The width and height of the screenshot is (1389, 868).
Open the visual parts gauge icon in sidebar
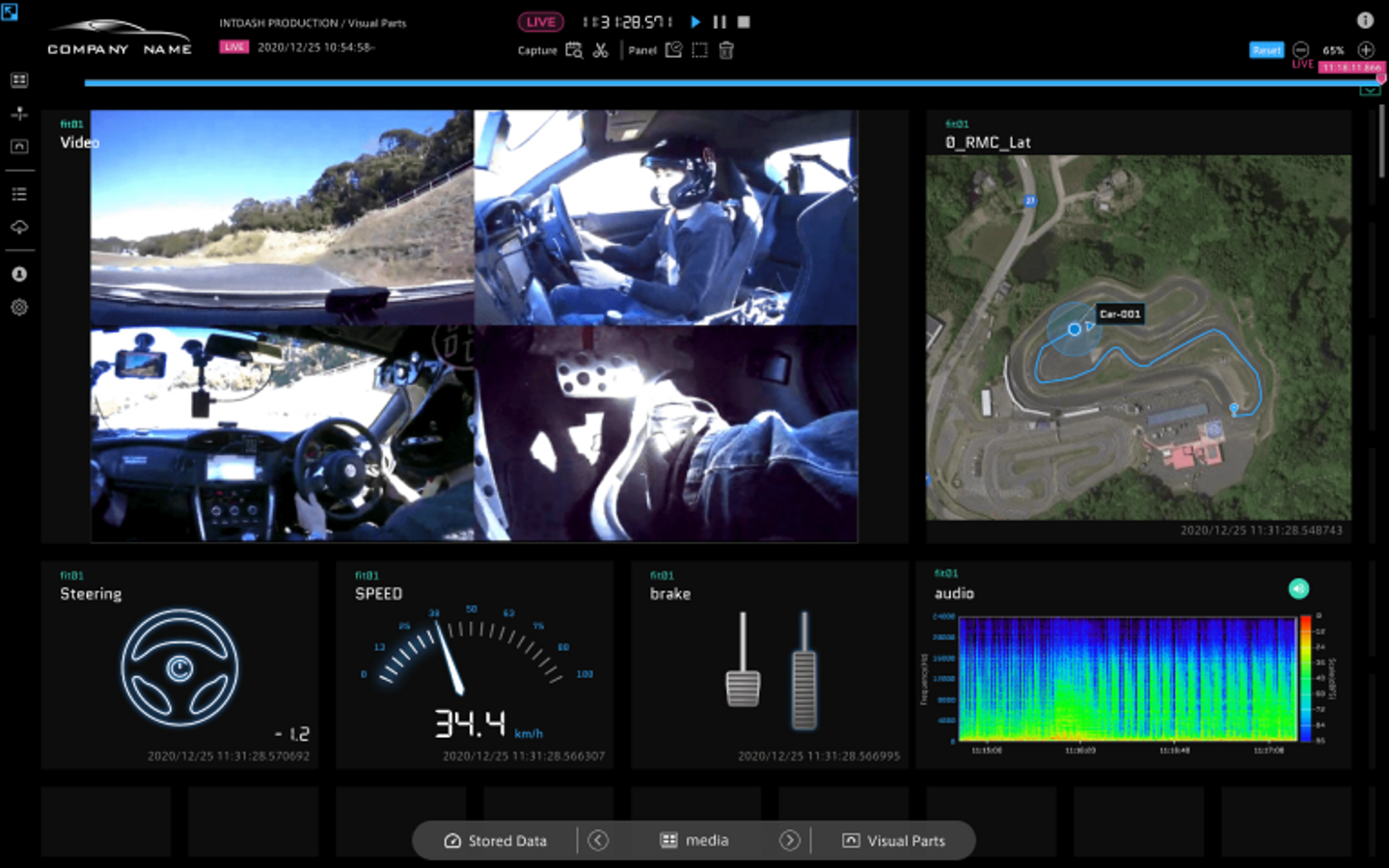(19, 147)
